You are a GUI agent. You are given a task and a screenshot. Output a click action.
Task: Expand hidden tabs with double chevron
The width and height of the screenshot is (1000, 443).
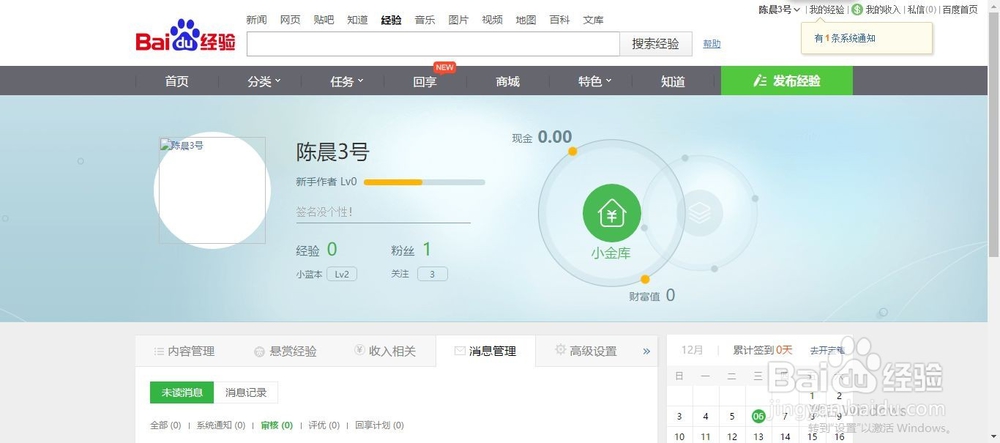(646, 351)
